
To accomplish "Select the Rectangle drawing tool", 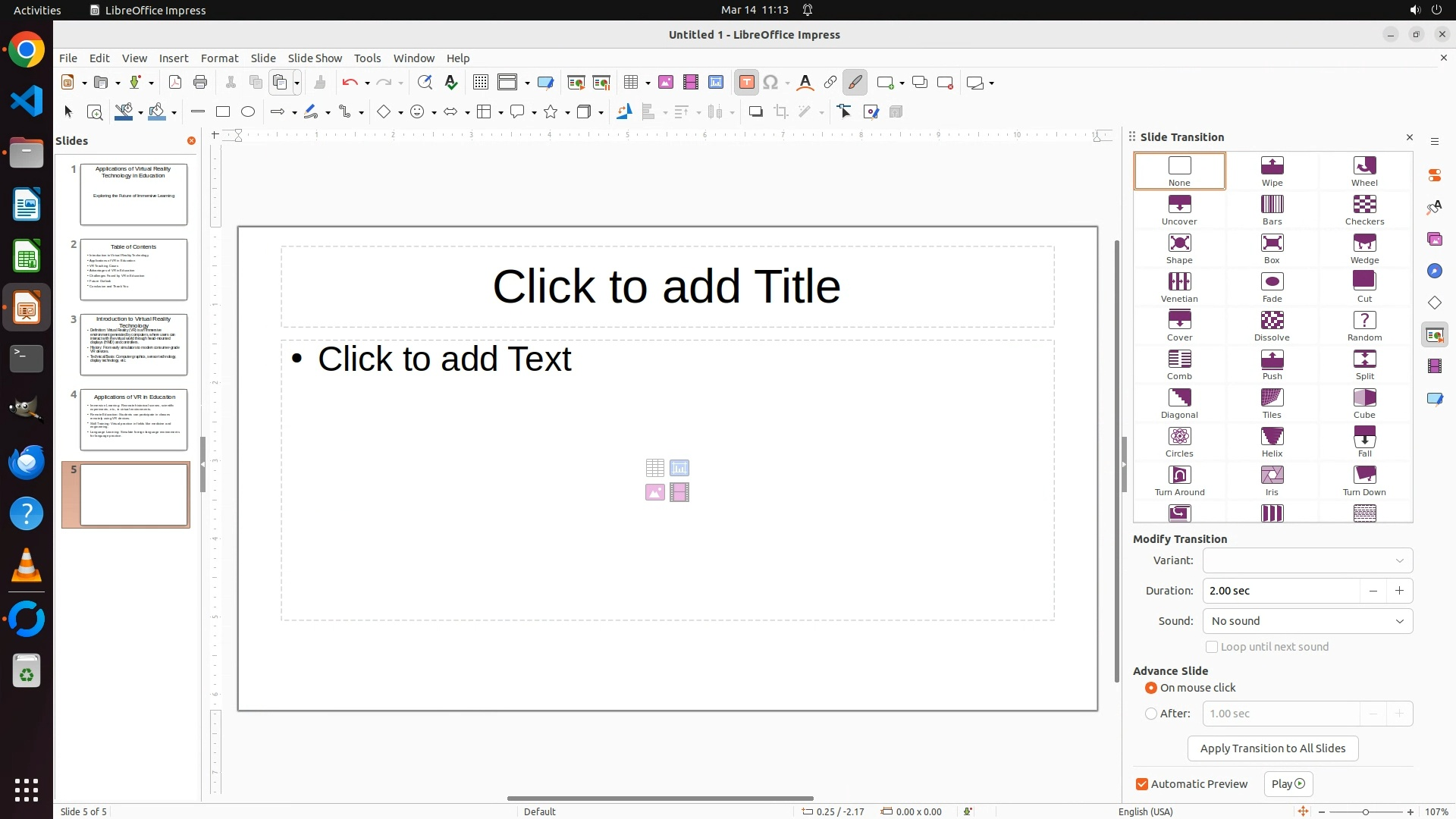I will (x=223, y=112).
